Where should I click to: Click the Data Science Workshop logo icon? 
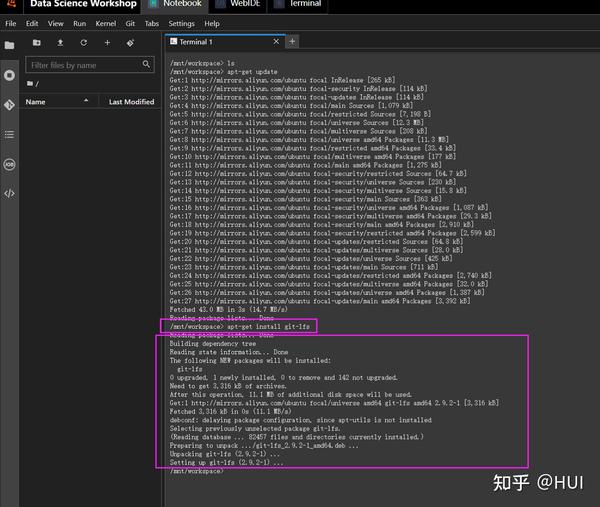[x=11, y=4]
